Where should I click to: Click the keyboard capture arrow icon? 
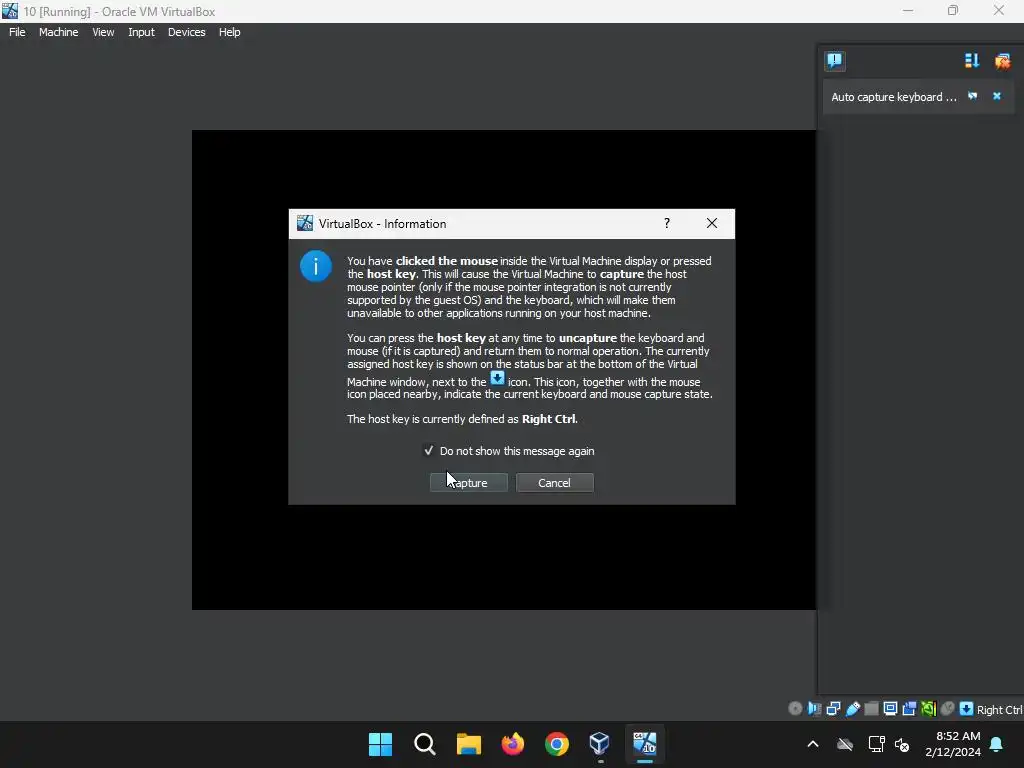967,709
